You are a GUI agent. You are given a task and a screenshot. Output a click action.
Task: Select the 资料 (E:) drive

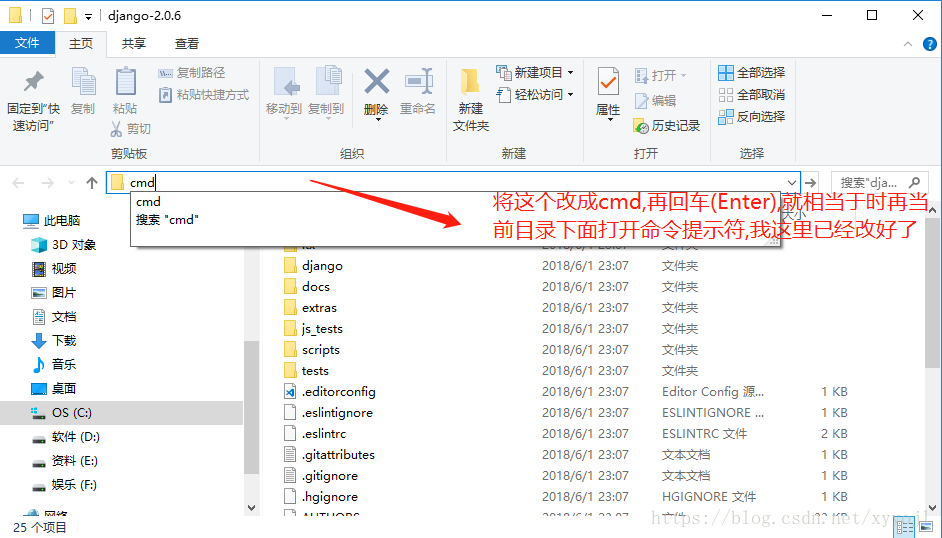tap(65, 461)
